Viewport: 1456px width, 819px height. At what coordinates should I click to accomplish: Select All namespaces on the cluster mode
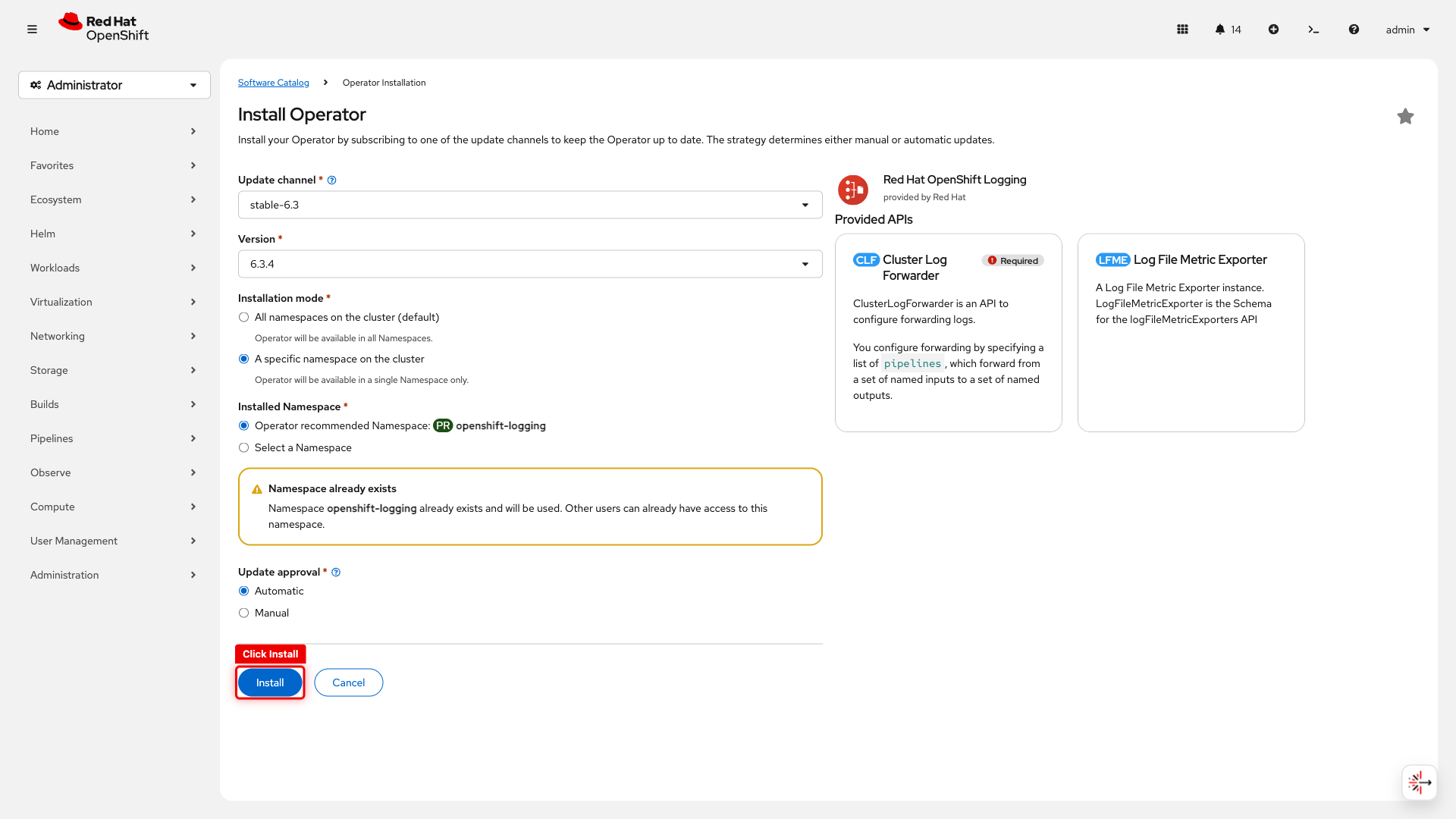click(243, 317)
